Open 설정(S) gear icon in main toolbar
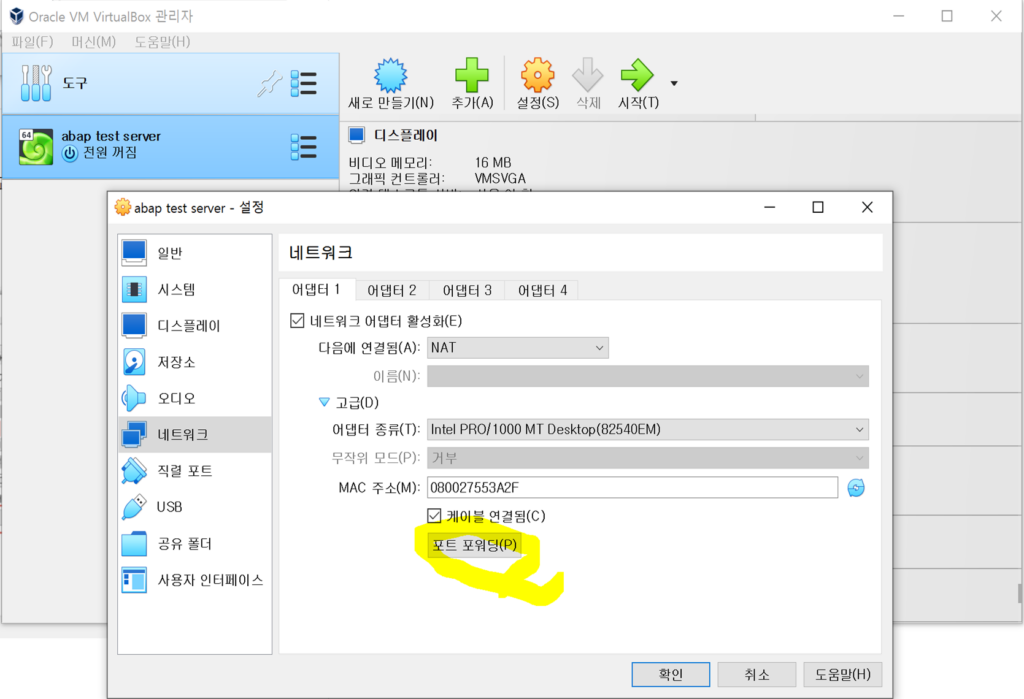This screenshot has width=1024, height=699. tap(537, 74)
